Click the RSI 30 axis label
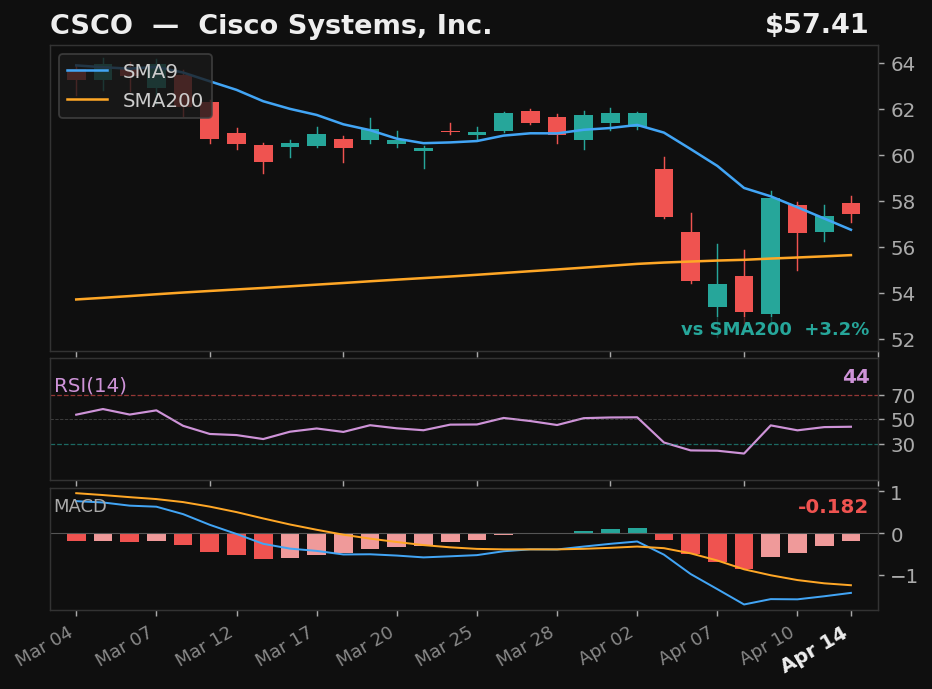This screenshot has width=932, height=689. click(x=902, y=444)
